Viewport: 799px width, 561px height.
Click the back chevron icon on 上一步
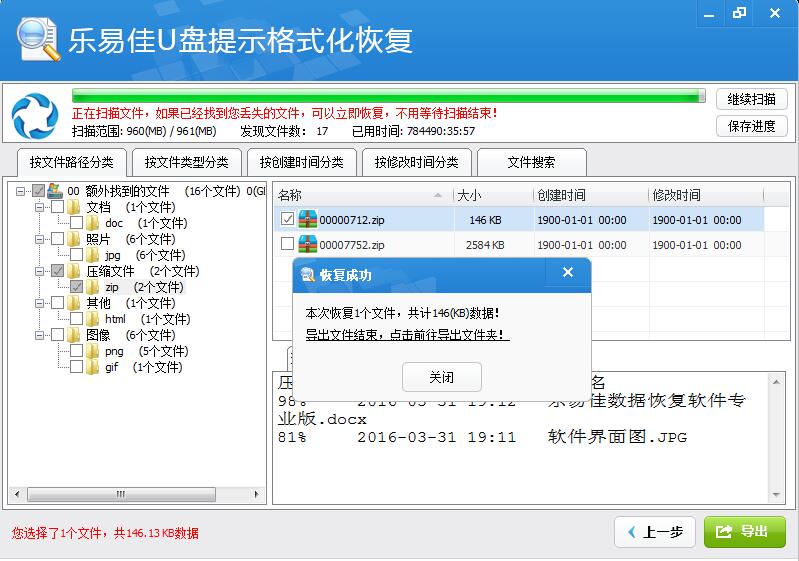point(632,532)
